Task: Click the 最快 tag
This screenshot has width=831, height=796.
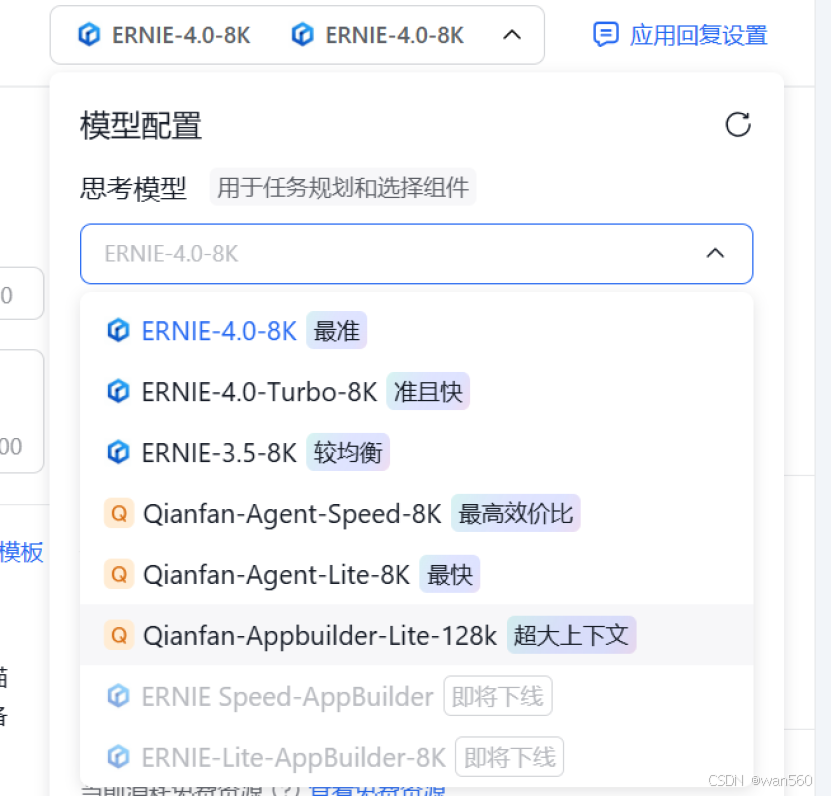Action: (x=449, y=574)
